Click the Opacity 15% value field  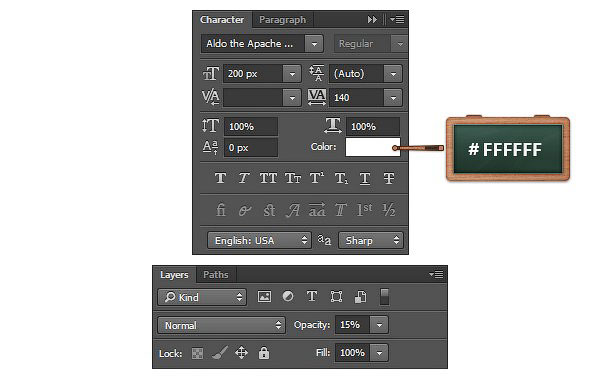click(353, 325)
